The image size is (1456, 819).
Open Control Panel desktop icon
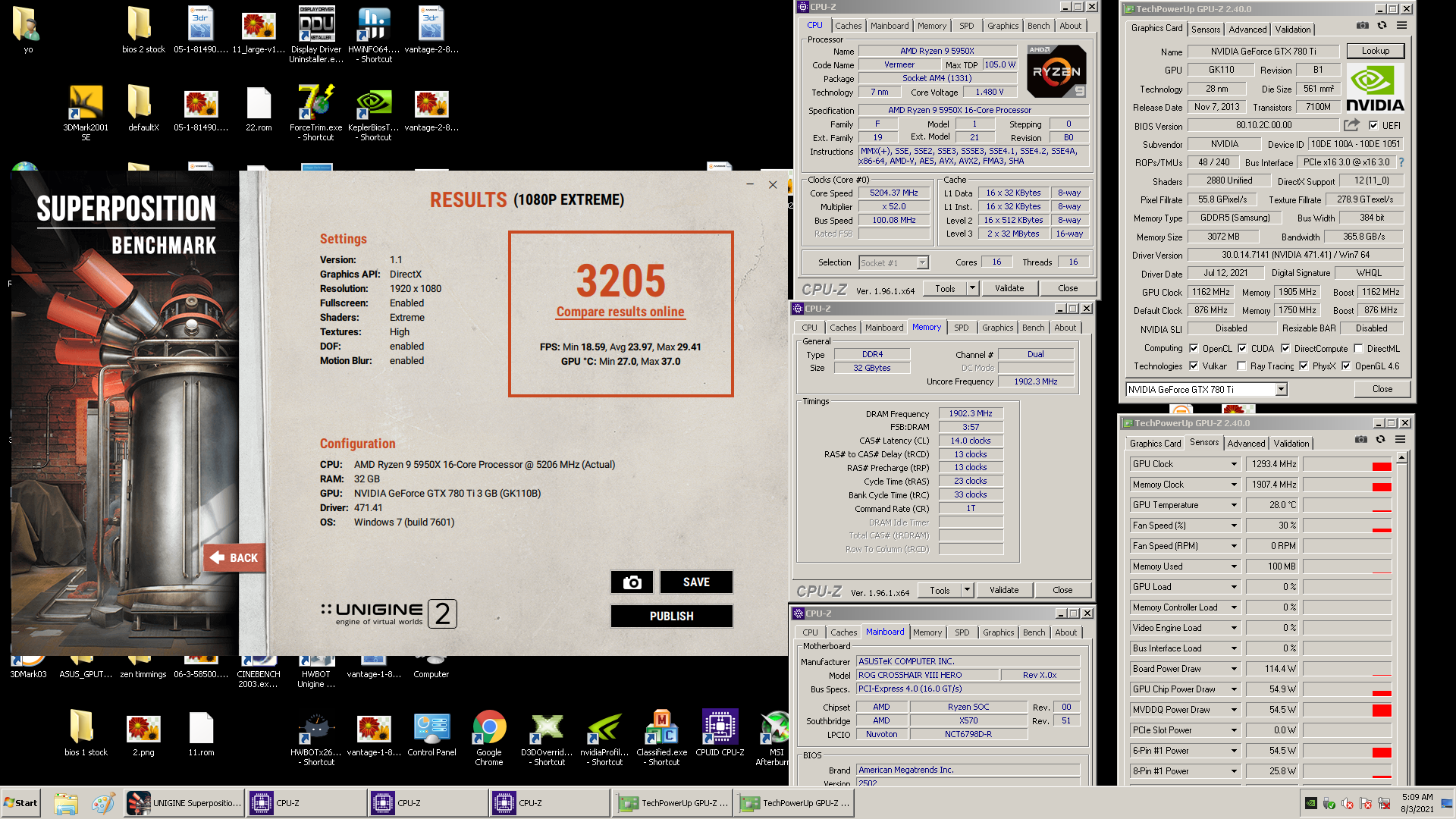[431, 733]
